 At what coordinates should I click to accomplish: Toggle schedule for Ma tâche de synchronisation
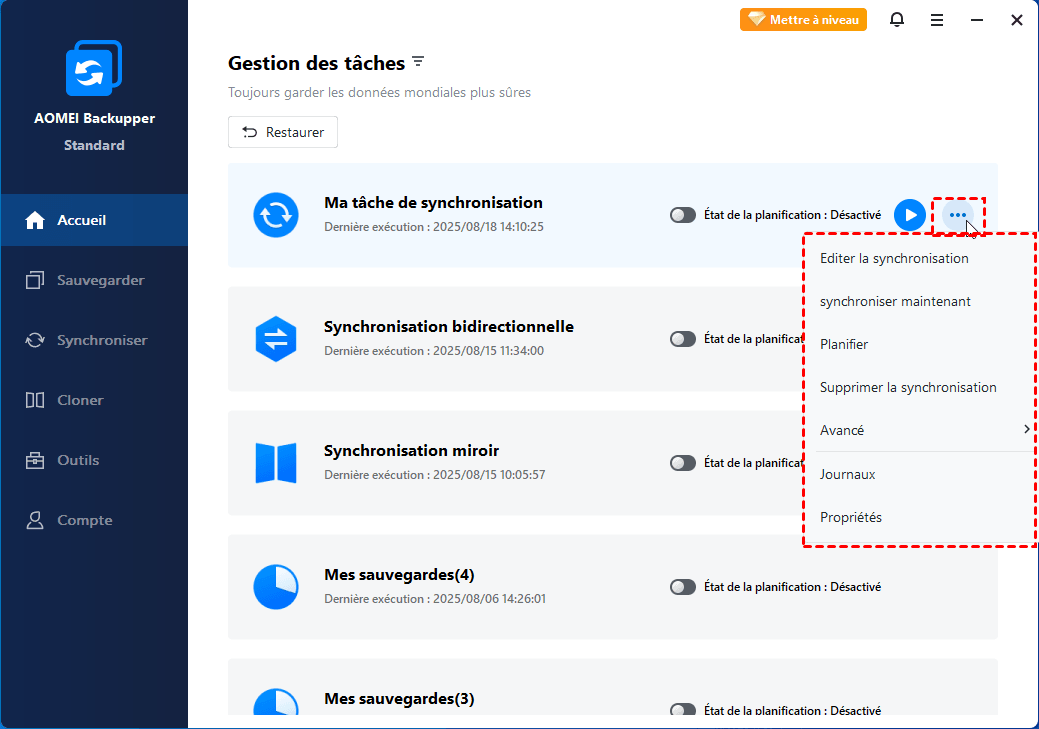tap(683, 215)
